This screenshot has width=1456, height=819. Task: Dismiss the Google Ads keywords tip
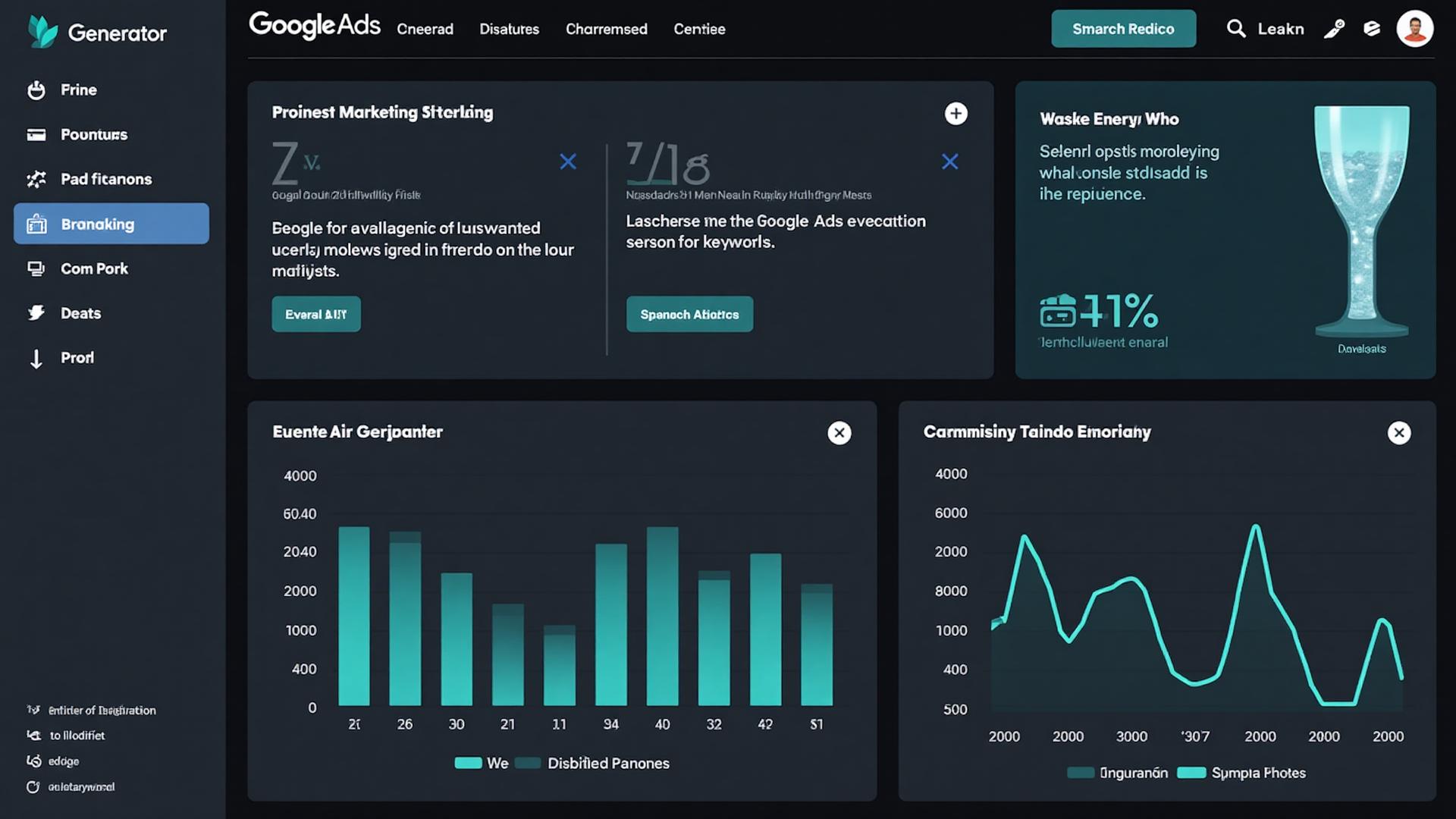click(950, 162)
